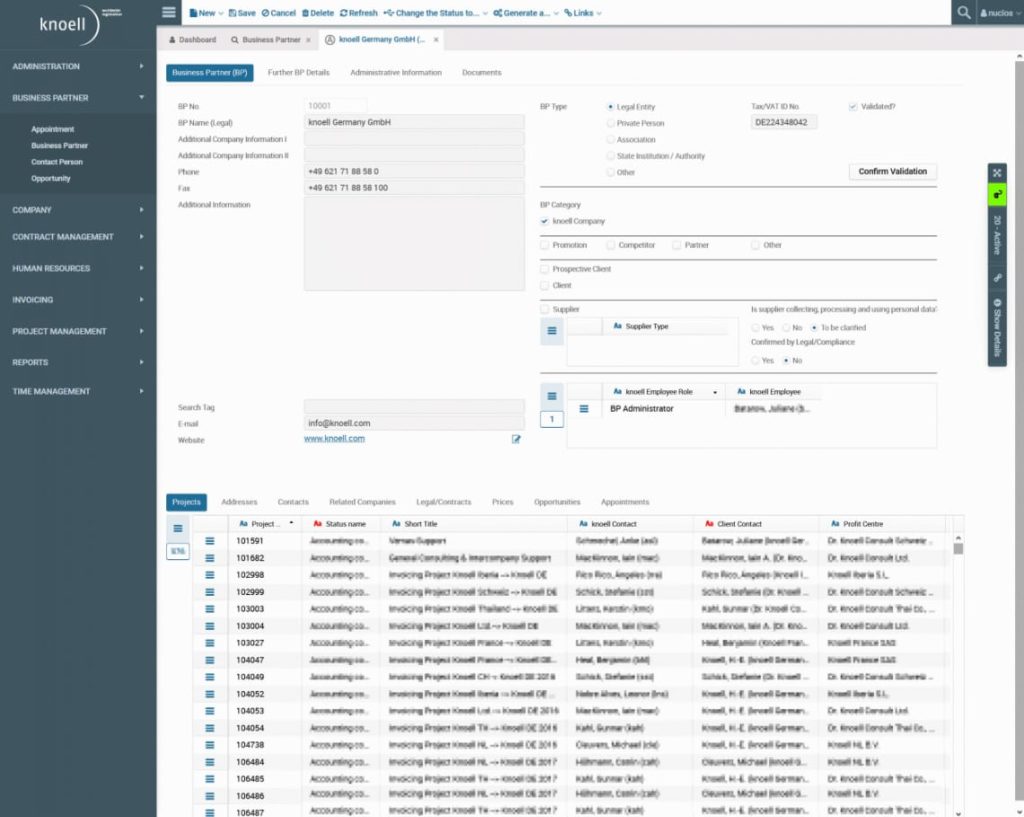Click the Save toolbar button

[x=242, y=13]
